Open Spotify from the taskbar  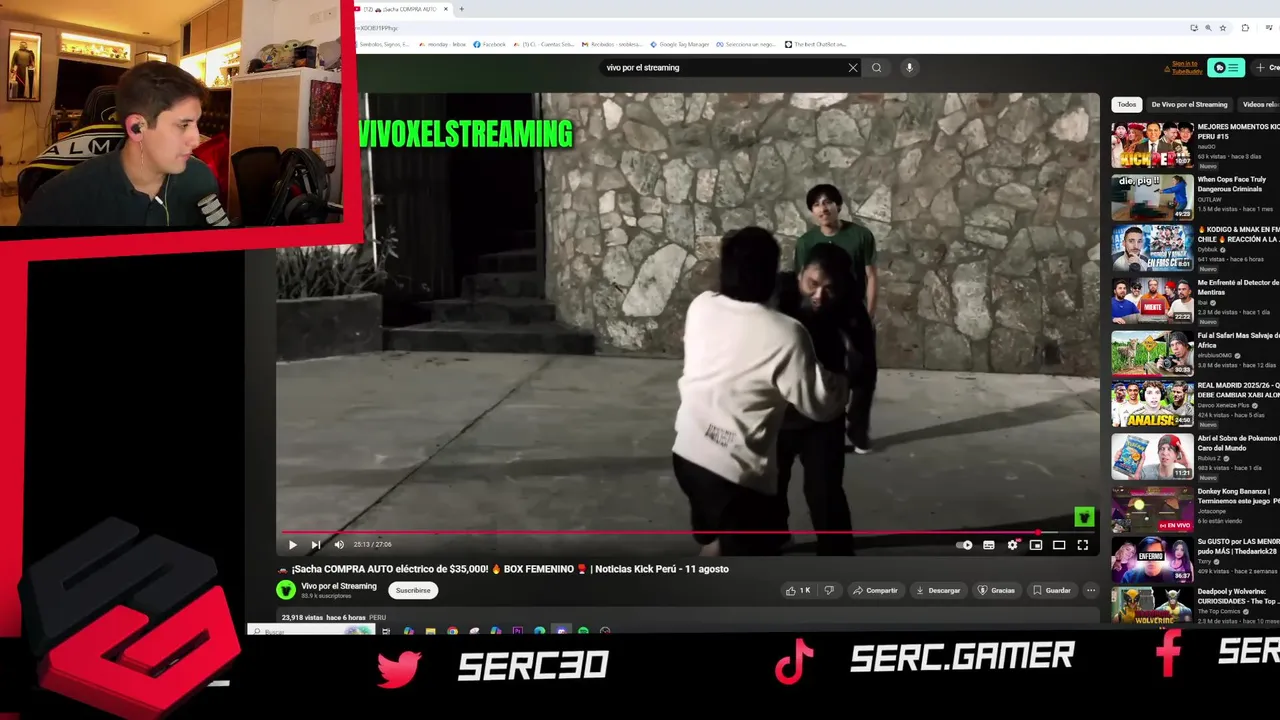(583, 631)
